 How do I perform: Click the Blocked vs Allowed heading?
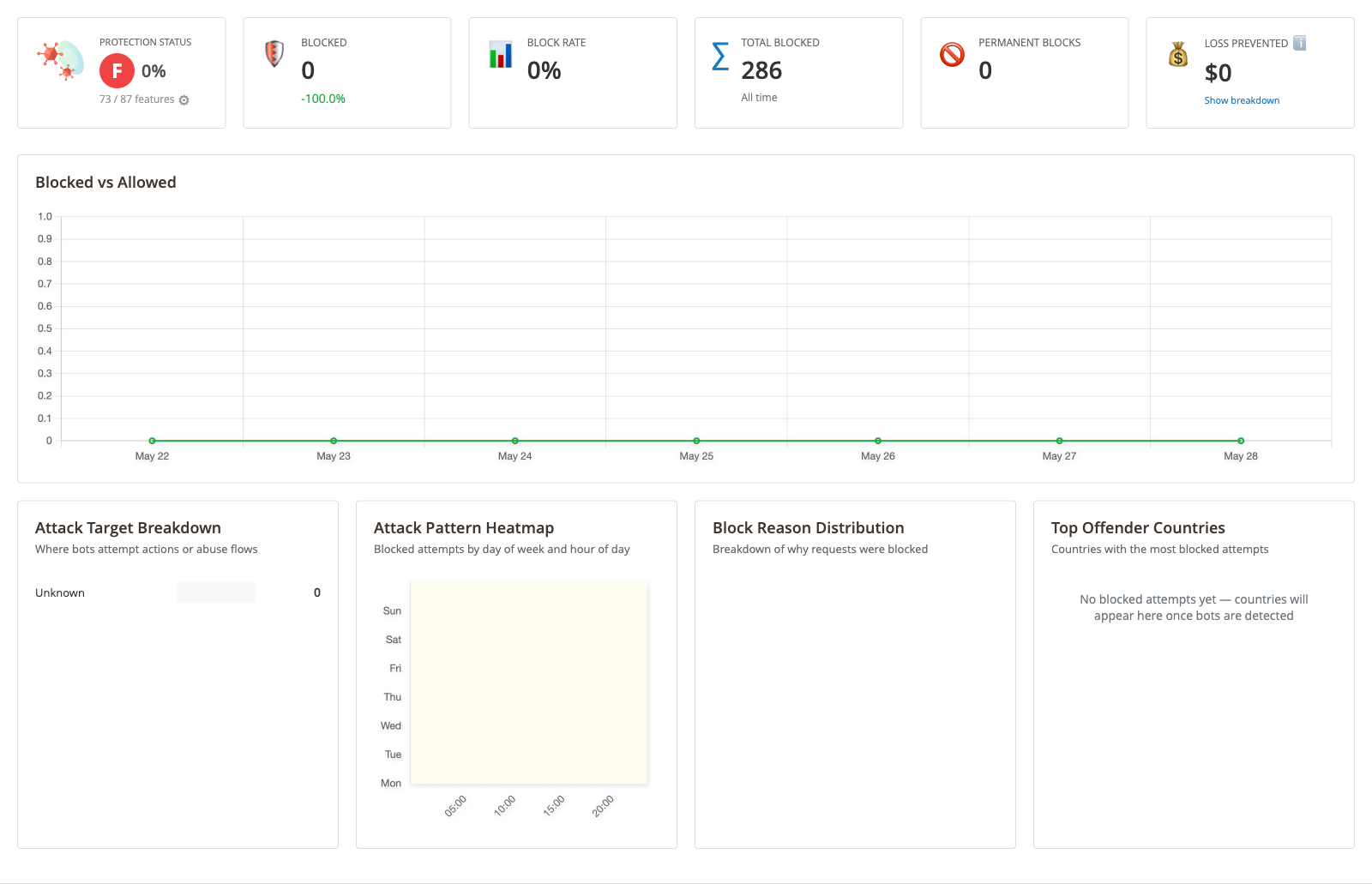[x=105, y=183]
